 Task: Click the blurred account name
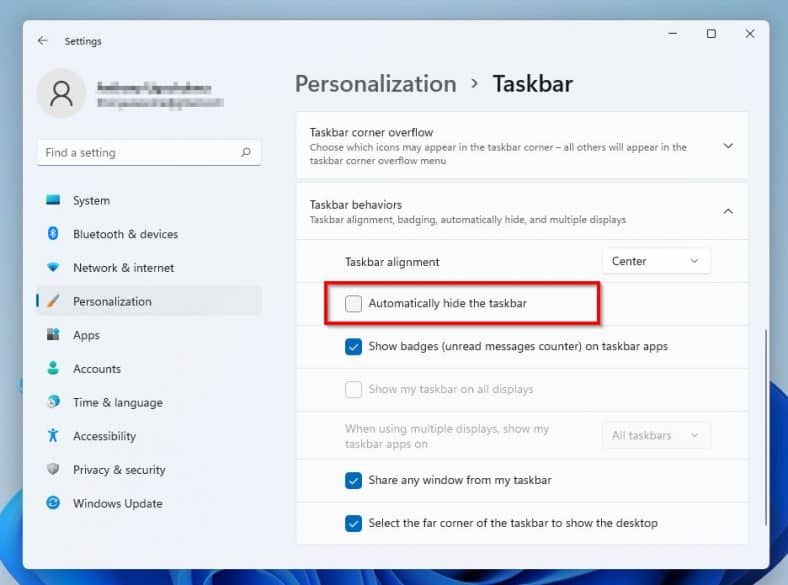[x=154, y=88]
